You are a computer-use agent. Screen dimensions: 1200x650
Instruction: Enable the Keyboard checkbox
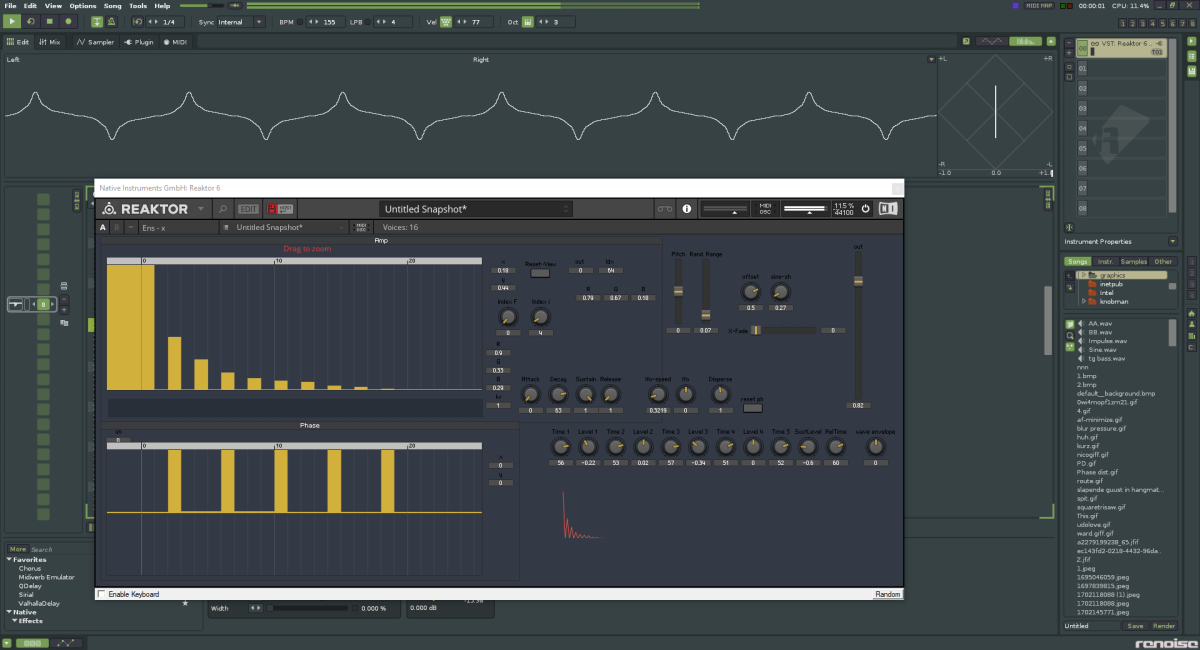(102, 594)
